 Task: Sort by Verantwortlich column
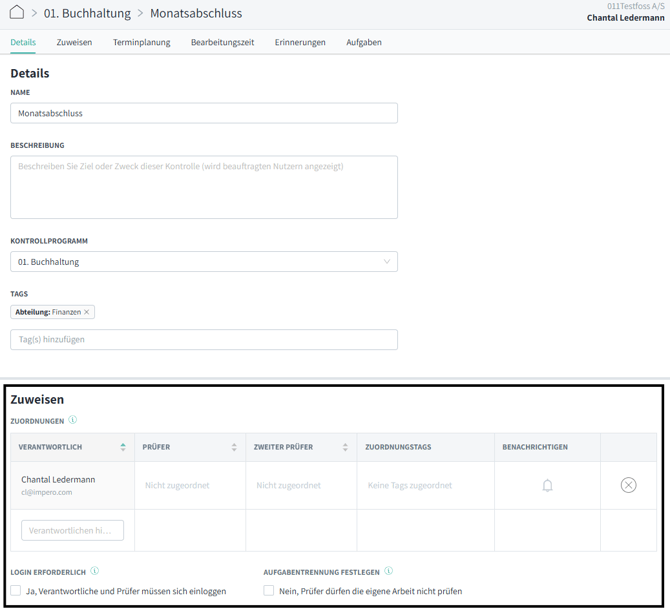point(123,447)
